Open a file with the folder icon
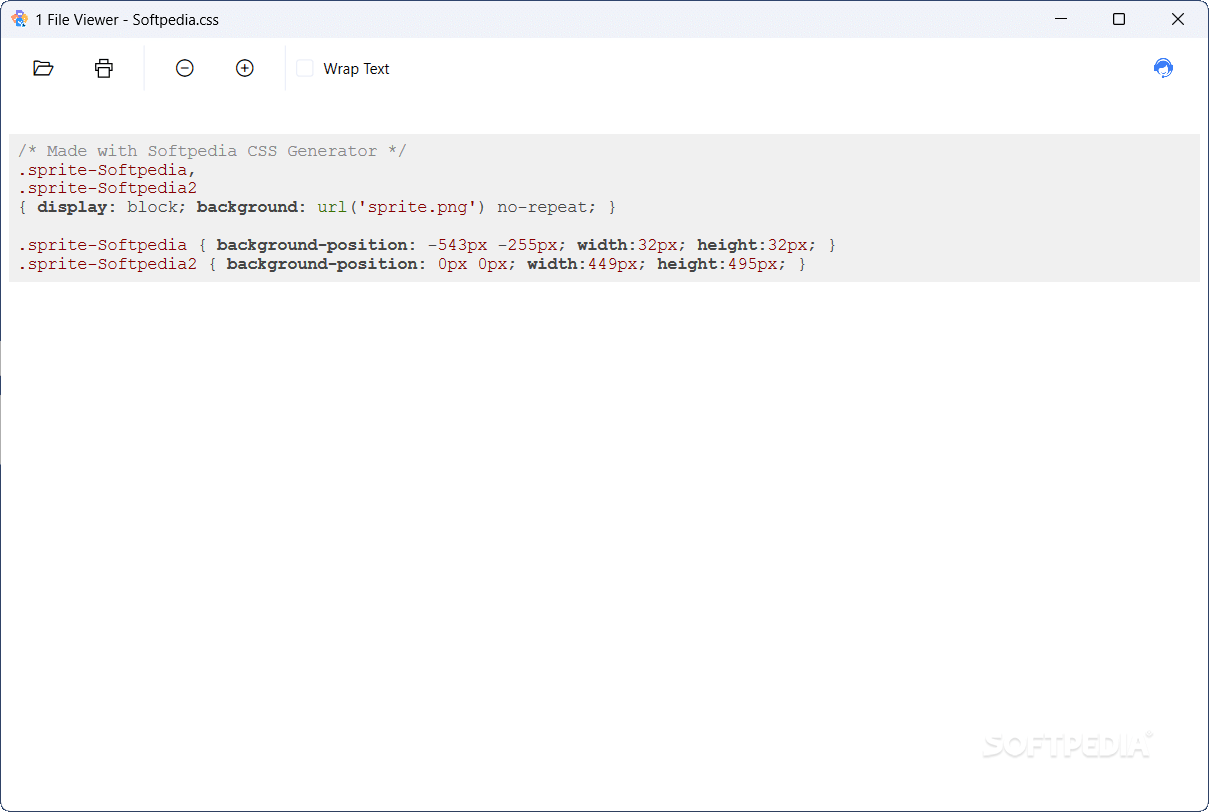The image size is (1209, 812). [43, 68]
